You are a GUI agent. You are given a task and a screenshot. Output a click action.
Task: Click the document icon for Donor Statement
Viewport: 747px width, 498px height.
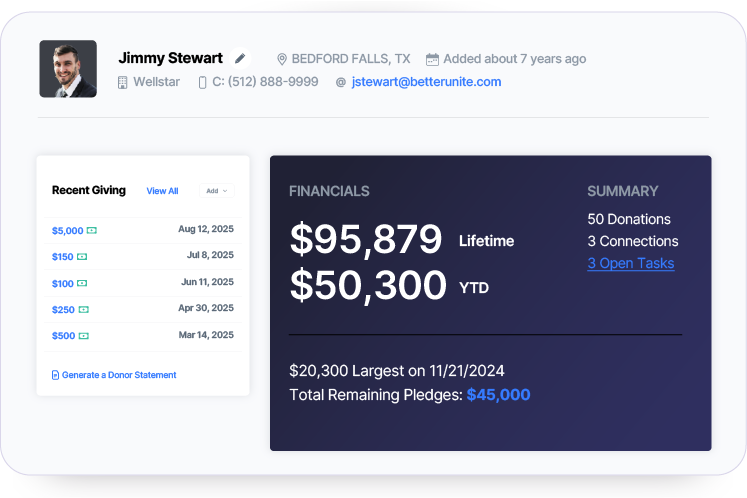(x=56, y=376)
